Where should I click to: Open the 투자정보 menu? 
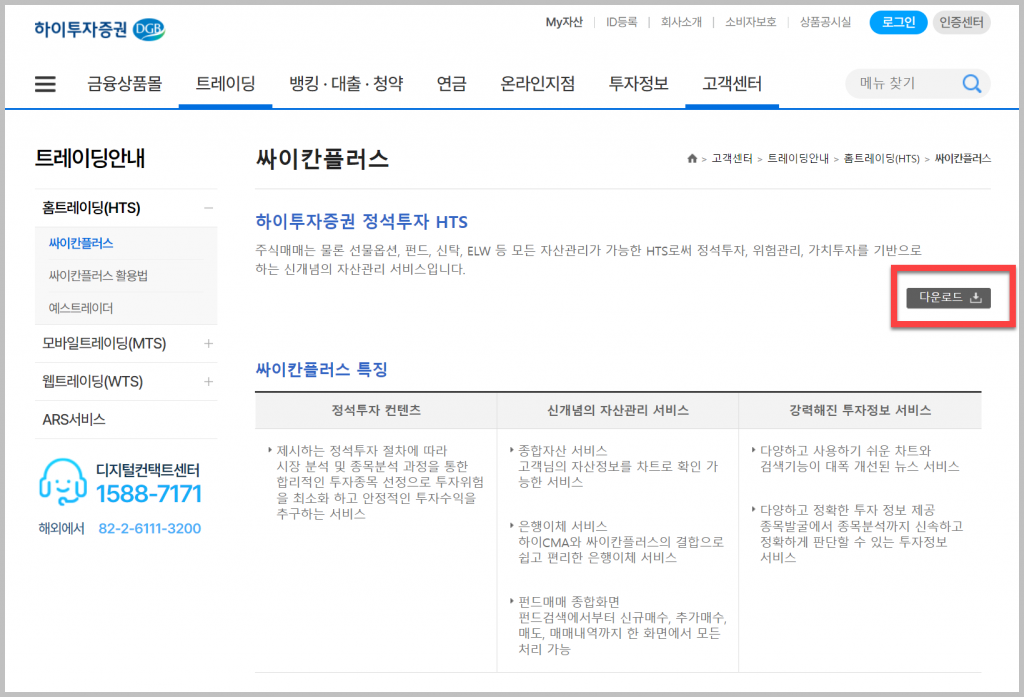[639, 84]
